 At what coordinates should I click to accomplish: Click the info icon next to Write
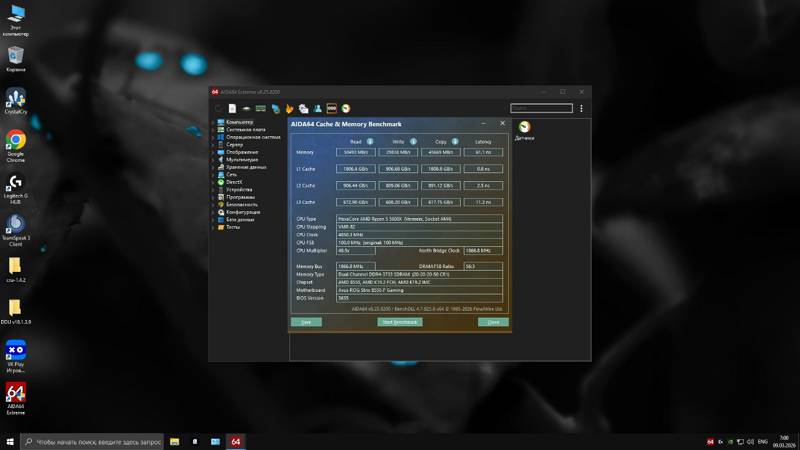[413, 141]
